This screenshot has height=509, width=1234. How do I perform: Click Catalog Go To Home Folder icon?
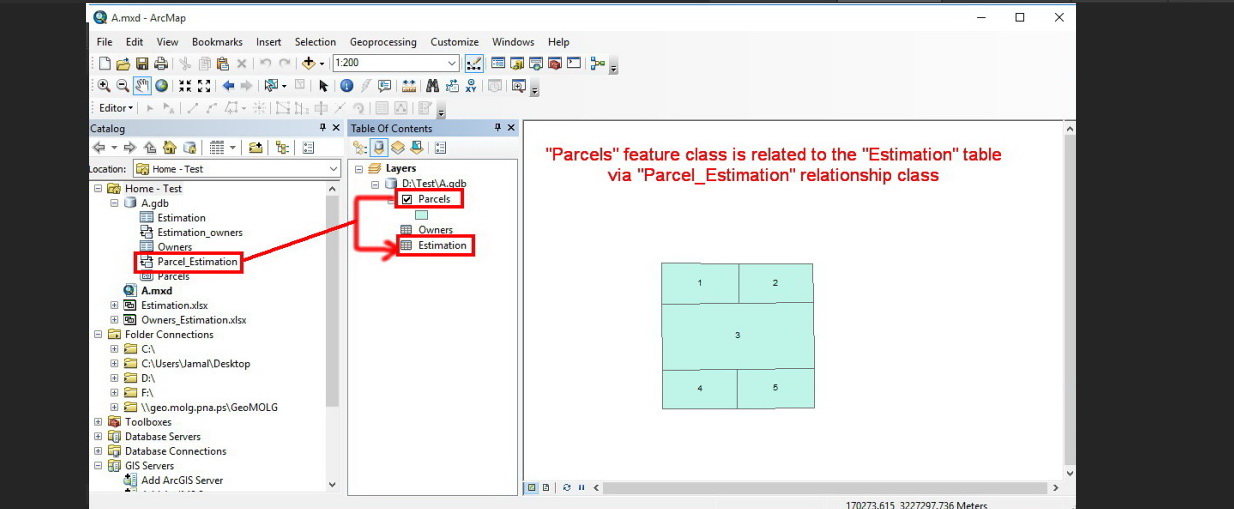click(170, 147)
